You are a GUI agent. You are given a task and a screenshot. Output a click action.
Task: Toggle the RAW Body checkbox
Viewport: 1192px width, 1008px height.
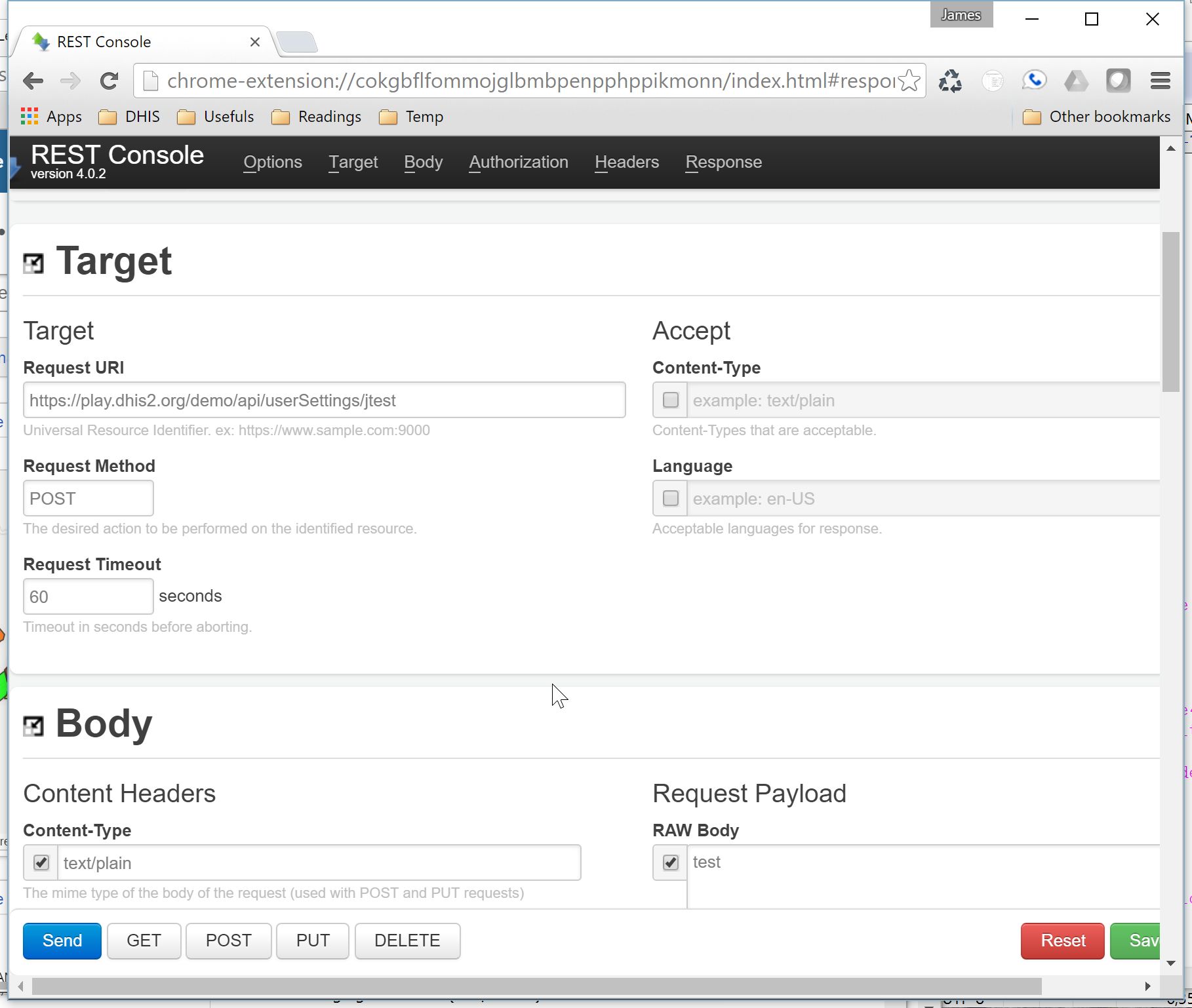click(x=670, y=863)
